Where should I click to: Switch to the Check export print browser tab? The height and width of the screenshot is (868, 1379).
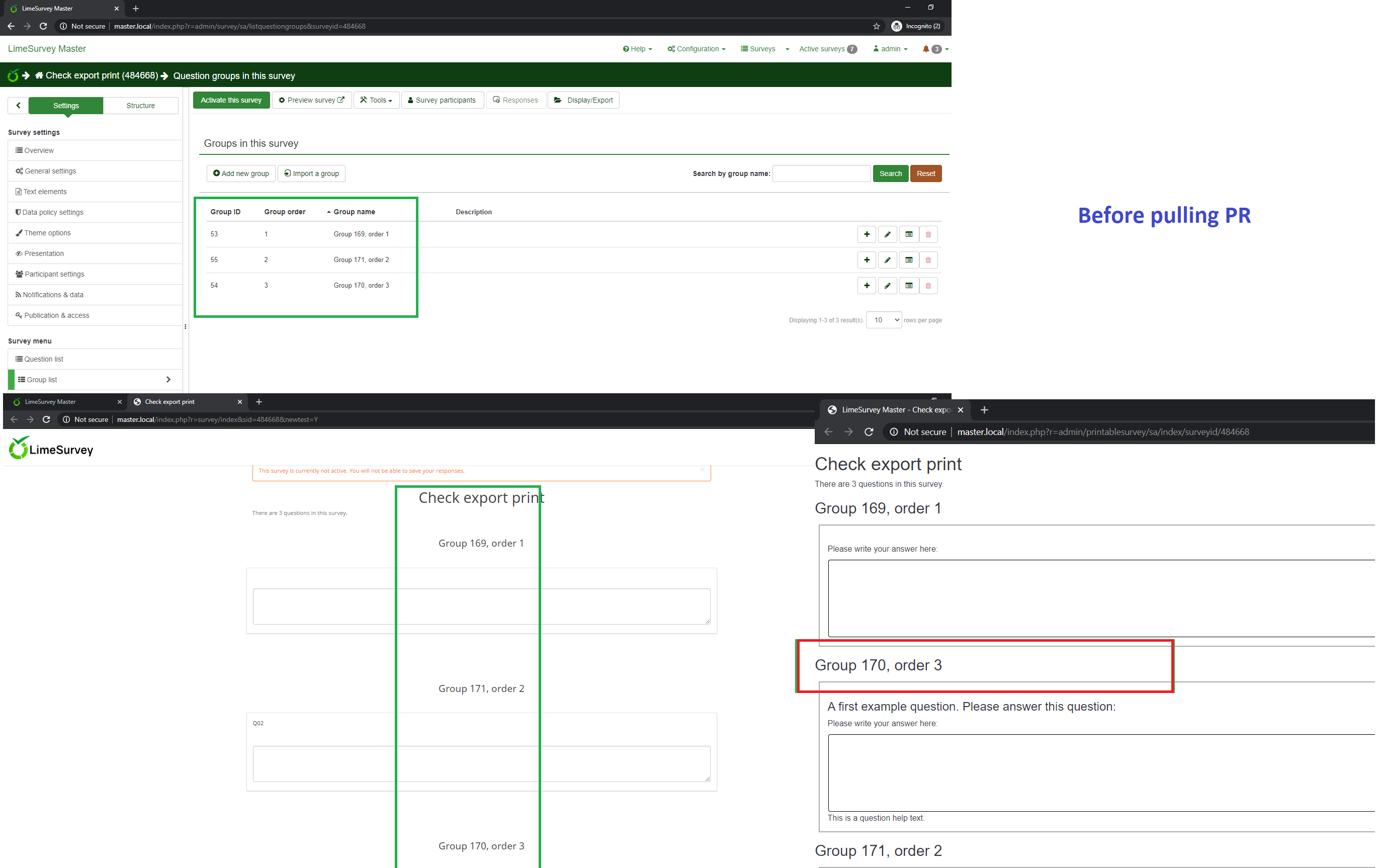169,402
